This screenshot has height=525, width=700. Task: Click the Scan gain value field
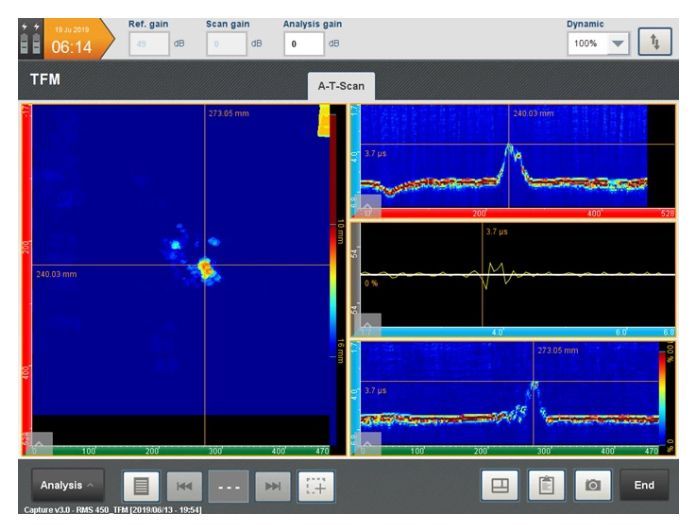226,44
